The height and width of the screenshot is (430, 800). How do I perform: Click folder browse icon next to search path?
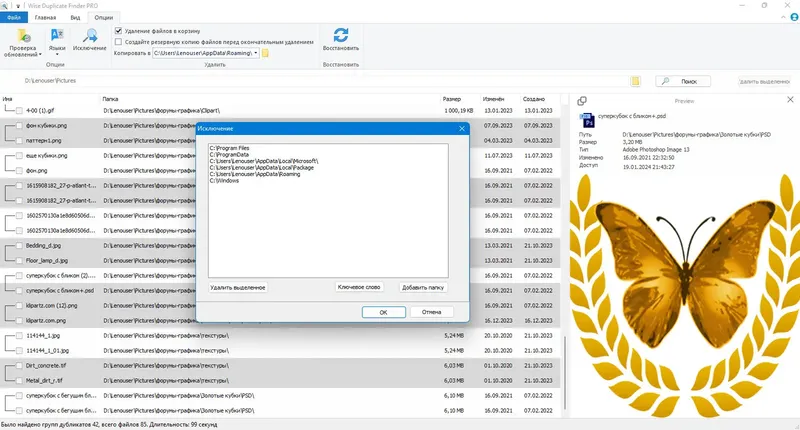click(635, 81)
